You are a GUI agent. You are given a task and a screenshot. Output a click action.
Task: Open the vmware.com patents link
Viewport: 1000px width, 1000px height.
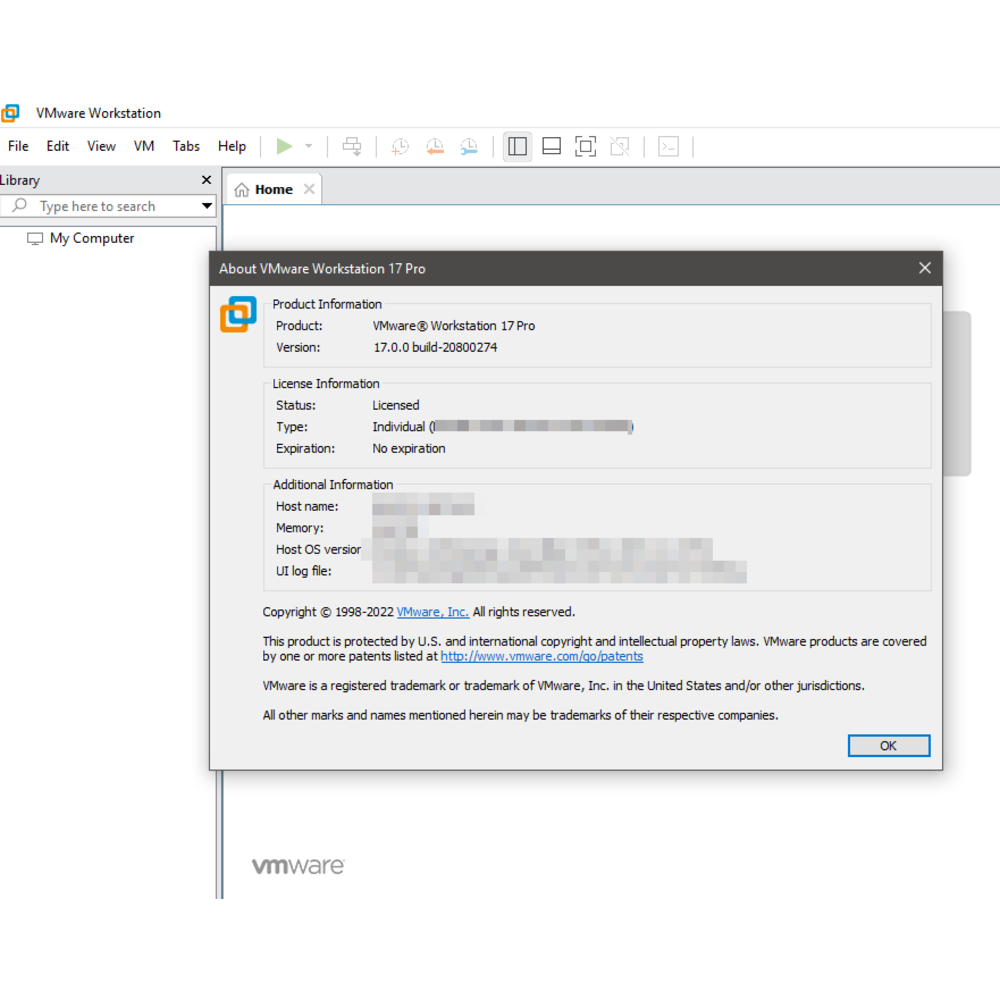pos(541,657)
